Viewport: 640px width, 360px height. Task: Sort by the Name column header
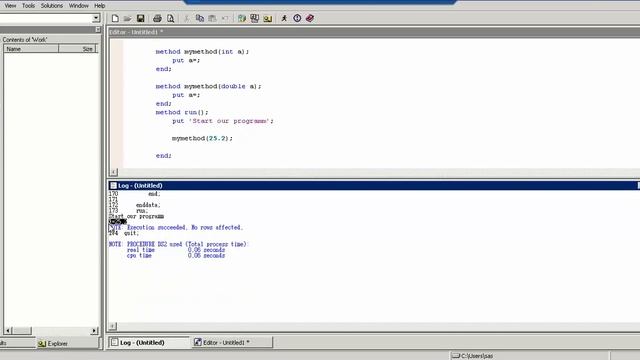click(x=31, y=49)
